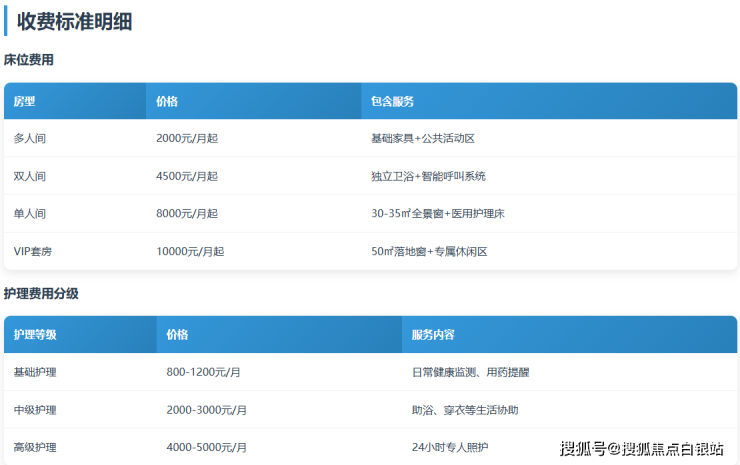Select the 床位费用 section heading
The height and width of the screenshot is (465, 740).
29,60
